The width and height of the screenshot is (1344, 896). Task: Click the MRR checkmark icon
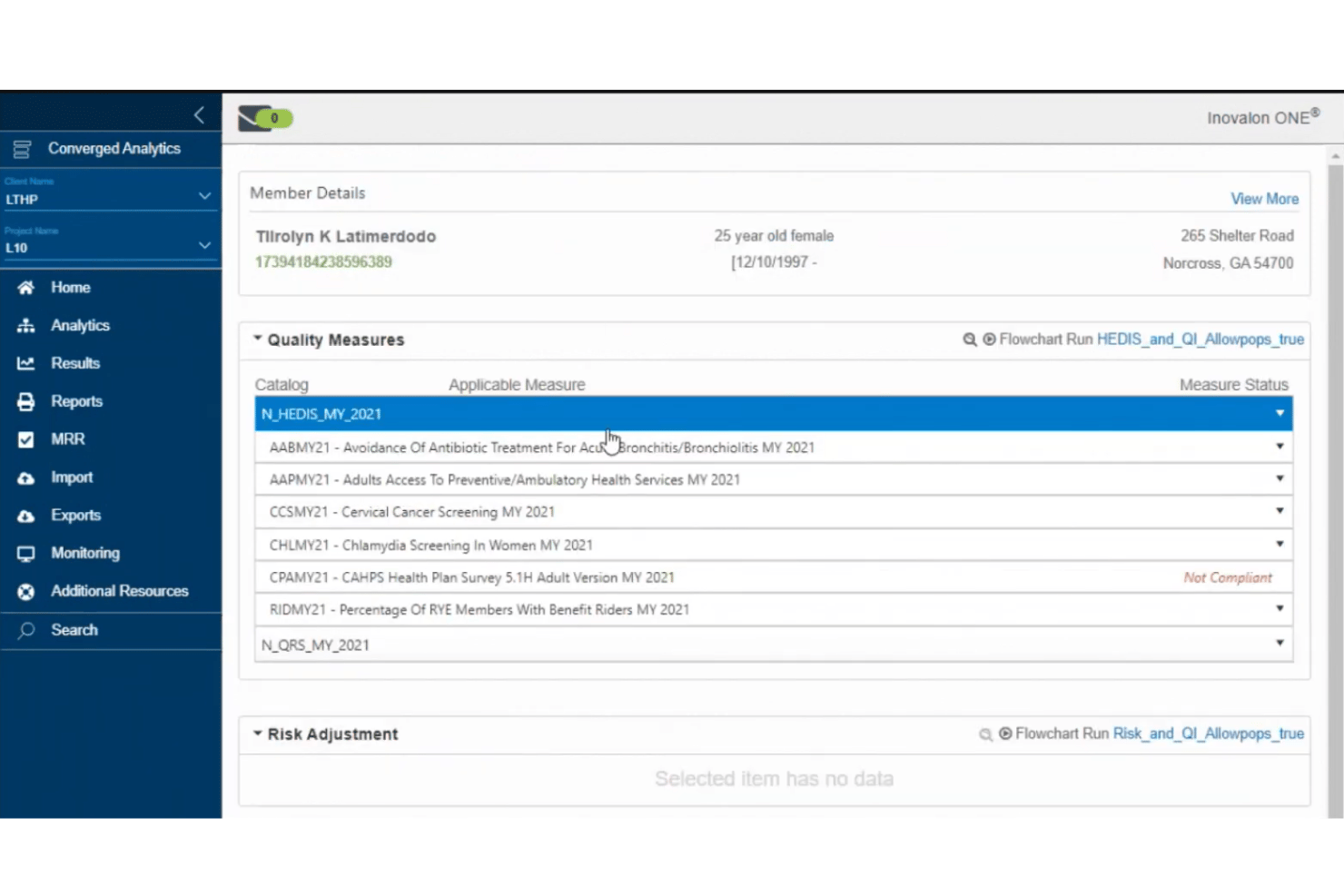(26, 439)
